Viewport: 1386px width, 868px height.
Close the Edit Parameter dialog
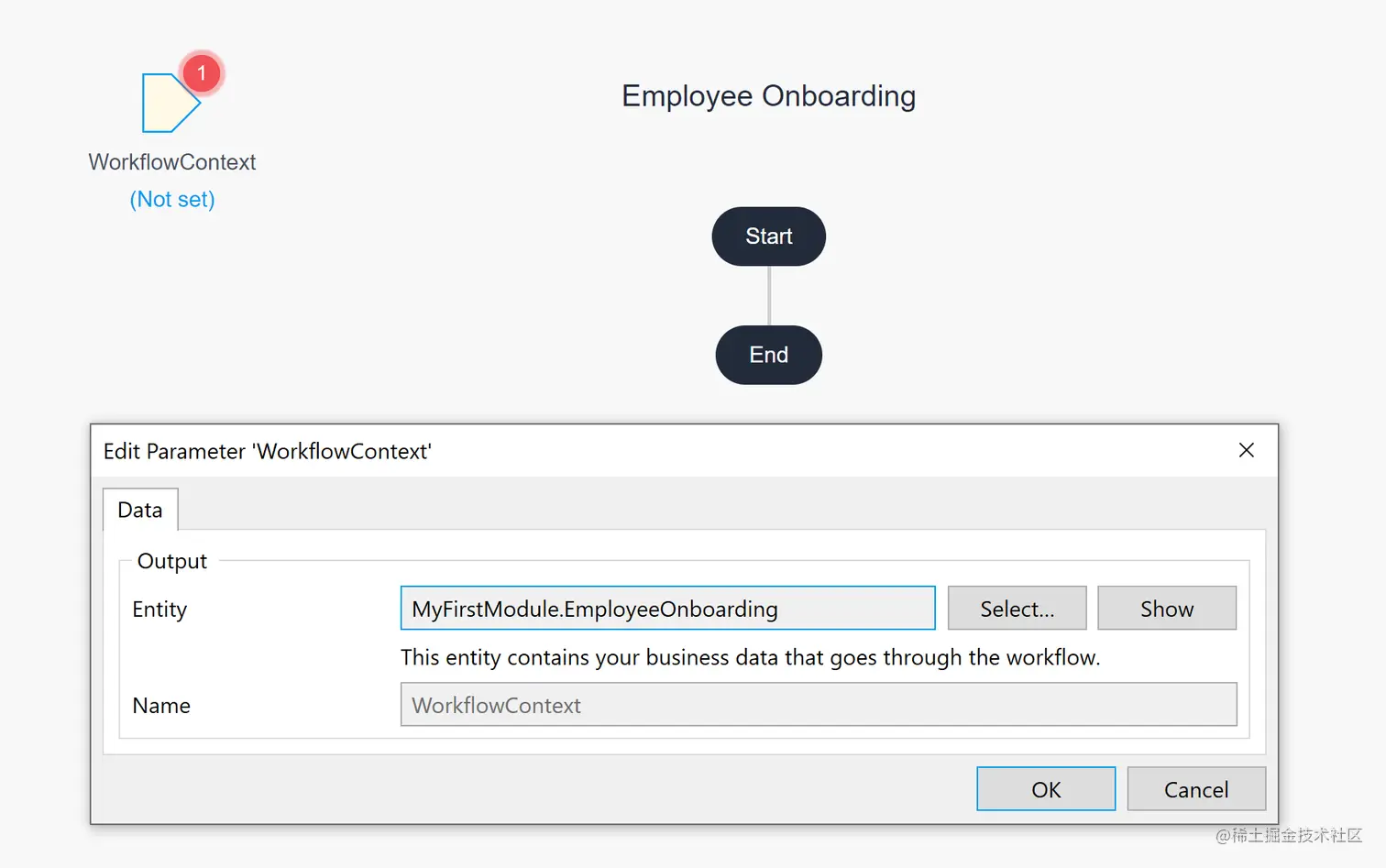coord(1246,450)
